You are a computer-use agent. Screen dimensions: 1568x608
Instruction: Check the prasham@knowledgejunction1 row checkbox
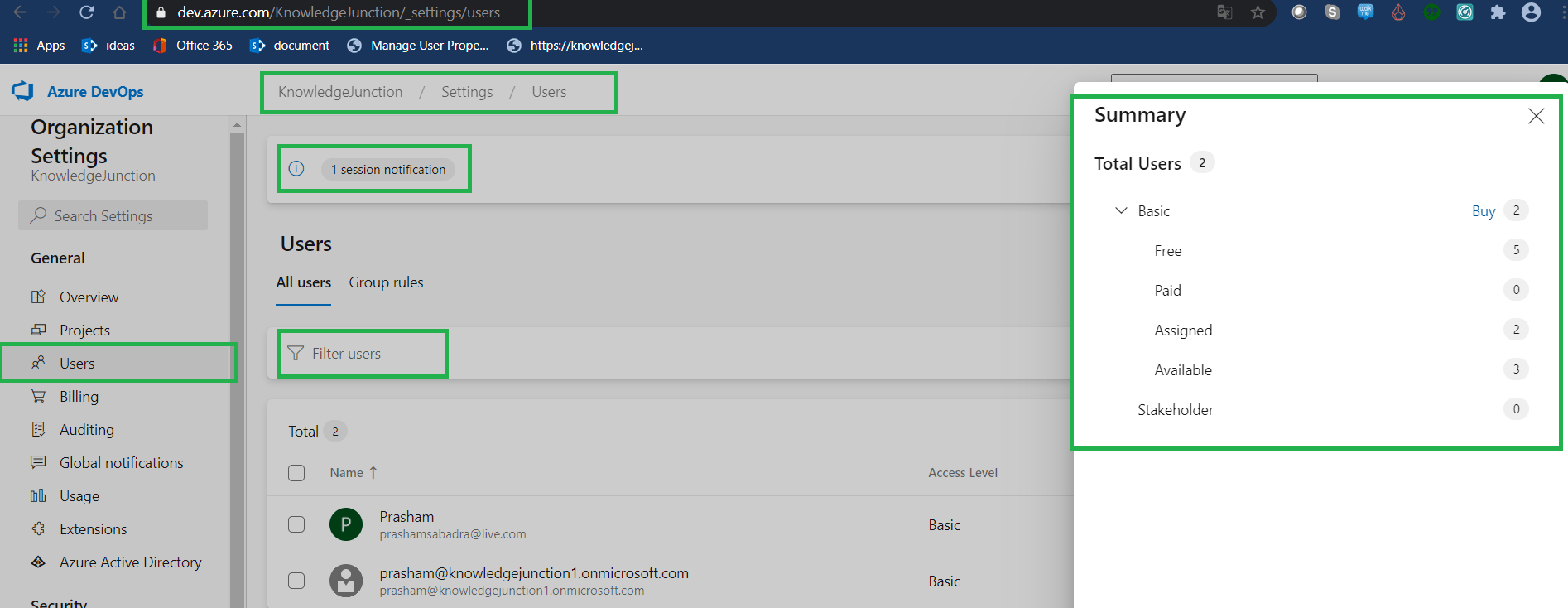296,581
